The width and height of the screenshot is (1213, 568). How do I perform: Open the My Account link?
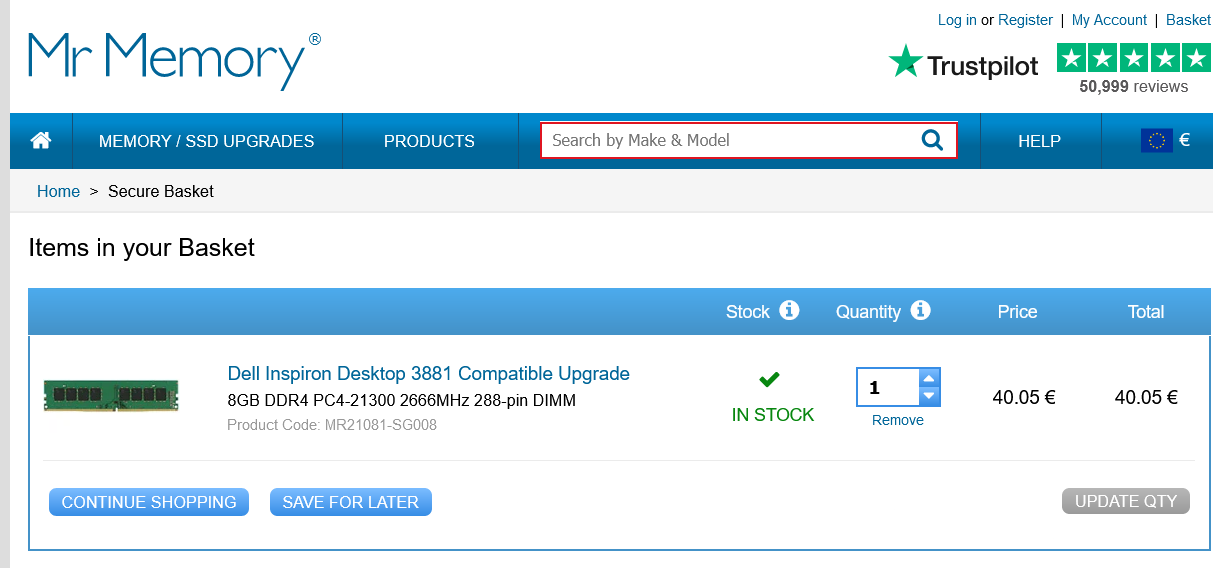tap(1109, 20)
